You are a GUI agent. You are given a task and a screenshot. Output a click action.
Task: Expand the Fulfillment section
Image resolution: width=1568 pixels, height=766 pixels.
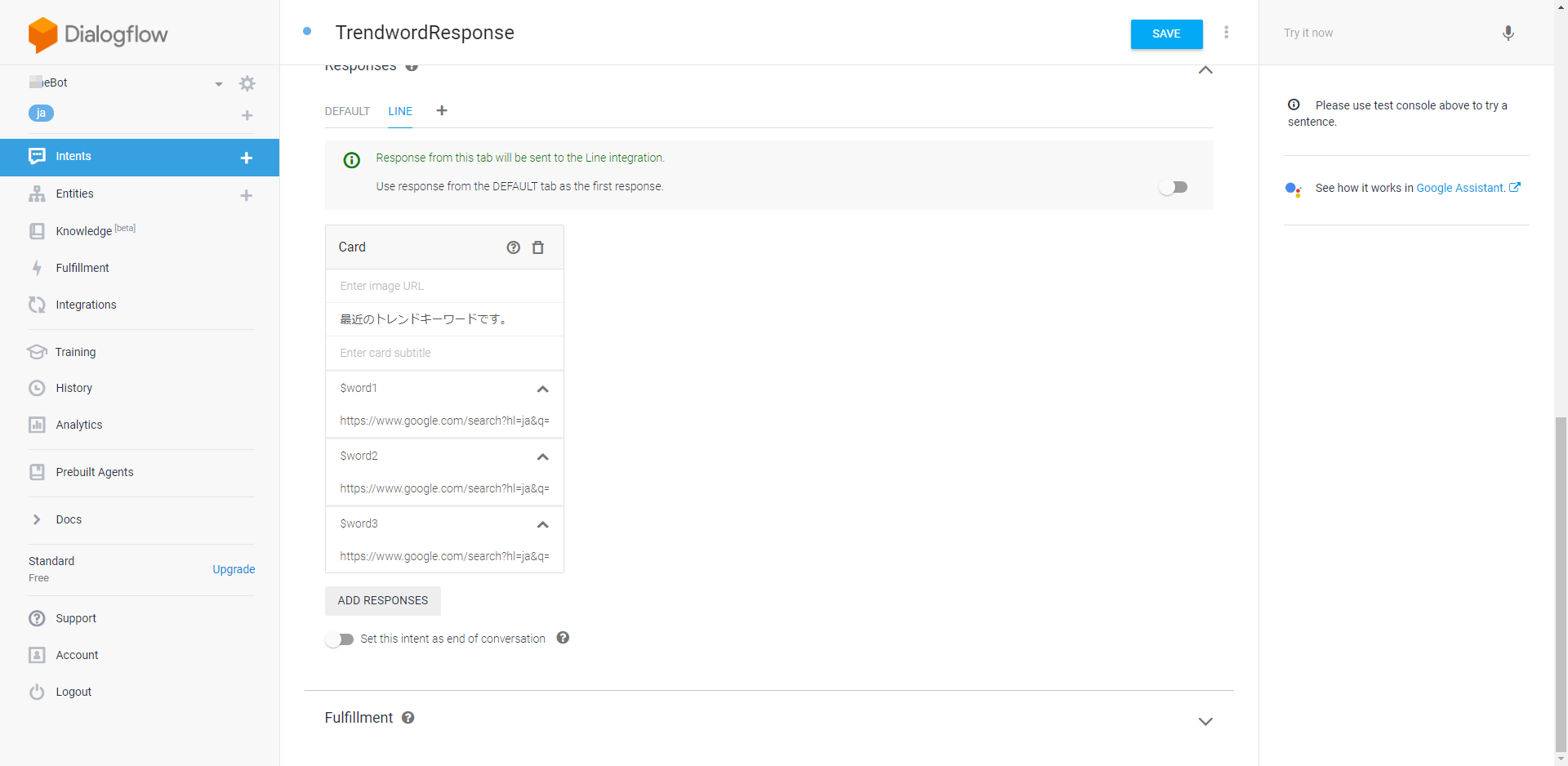point(1205,722)
